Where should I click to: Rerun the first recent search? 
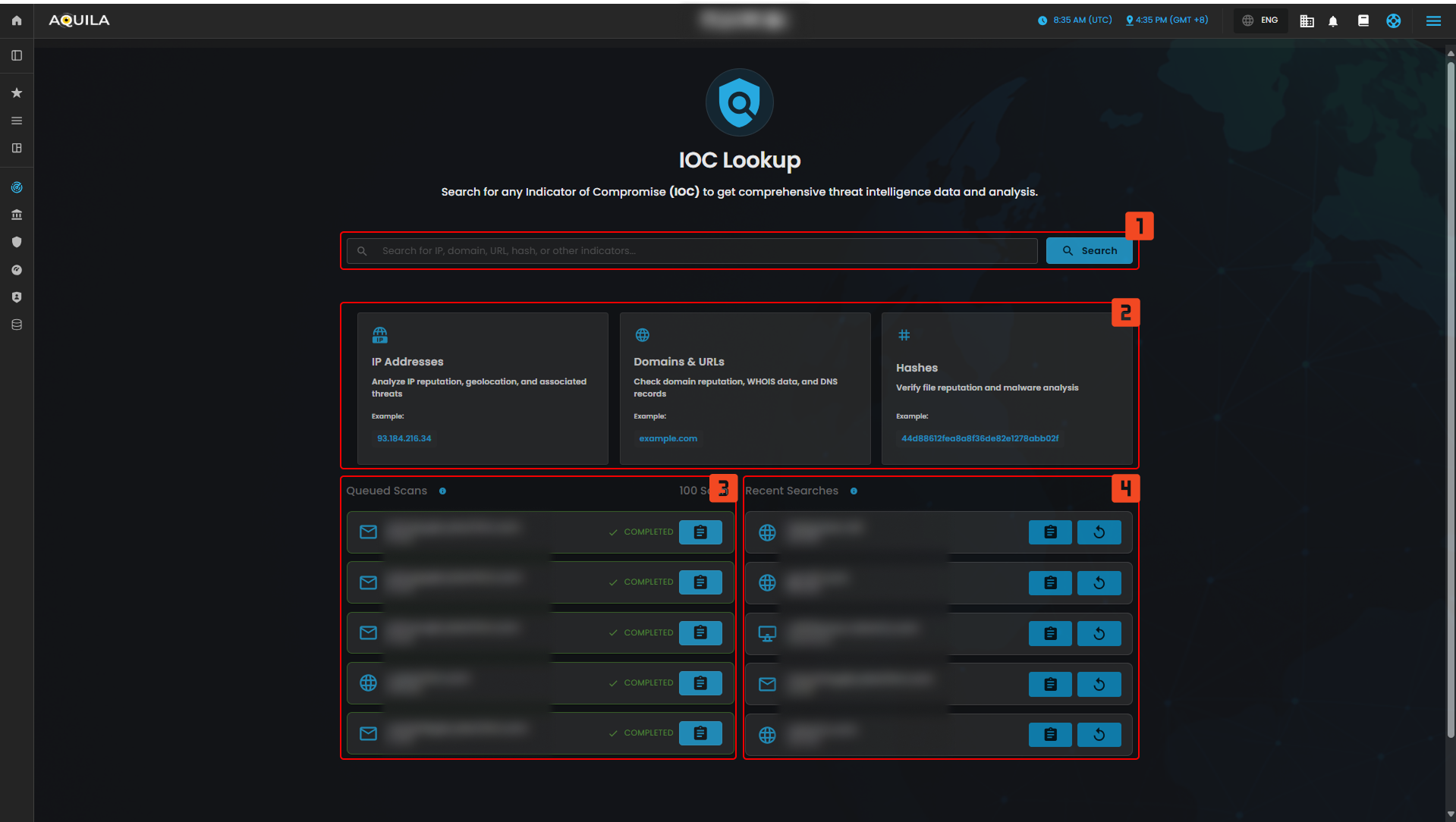(x=1099, y=532)
